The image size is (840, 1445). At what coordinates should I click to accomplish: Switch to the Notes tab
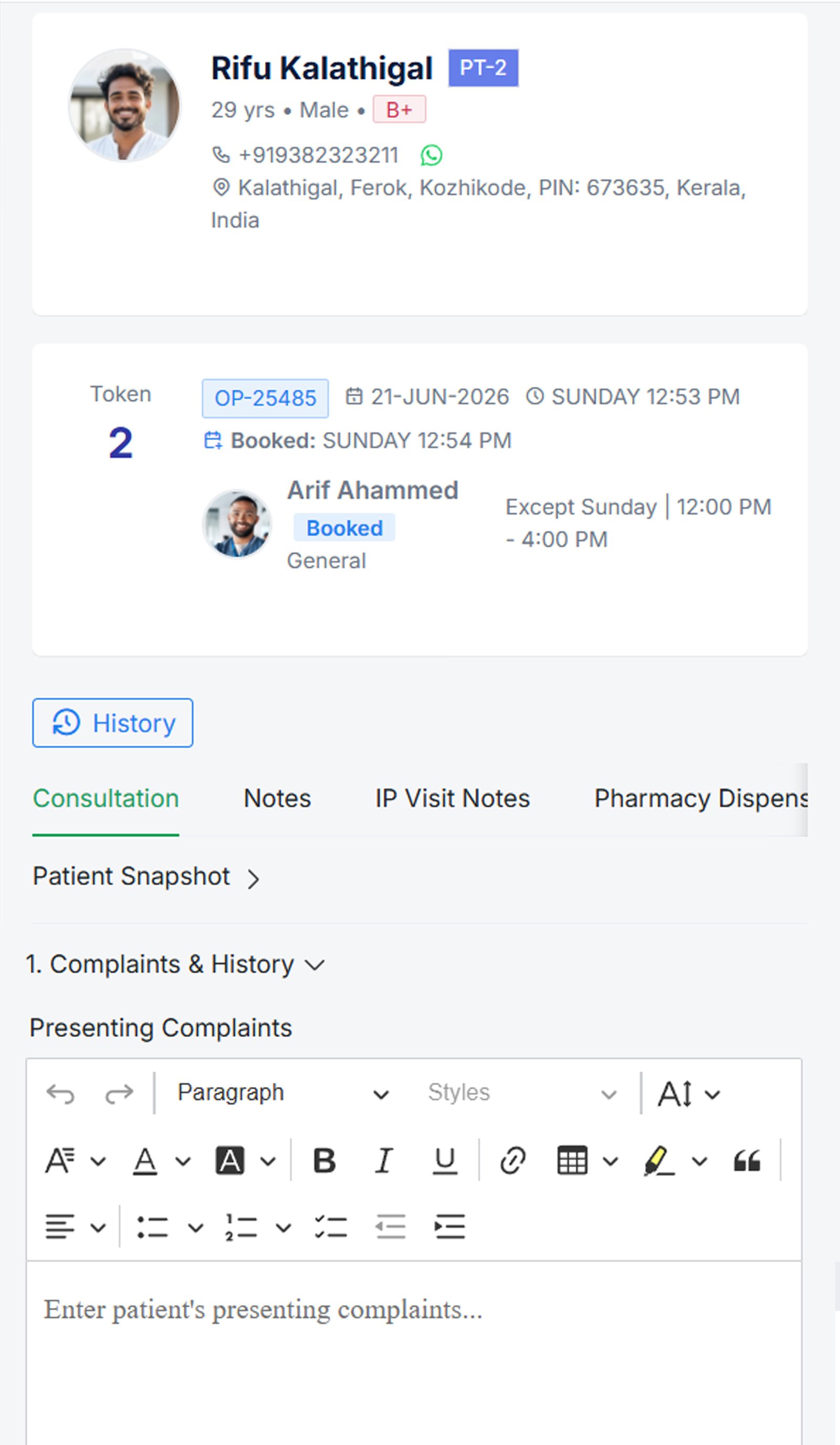click(277, 798)
